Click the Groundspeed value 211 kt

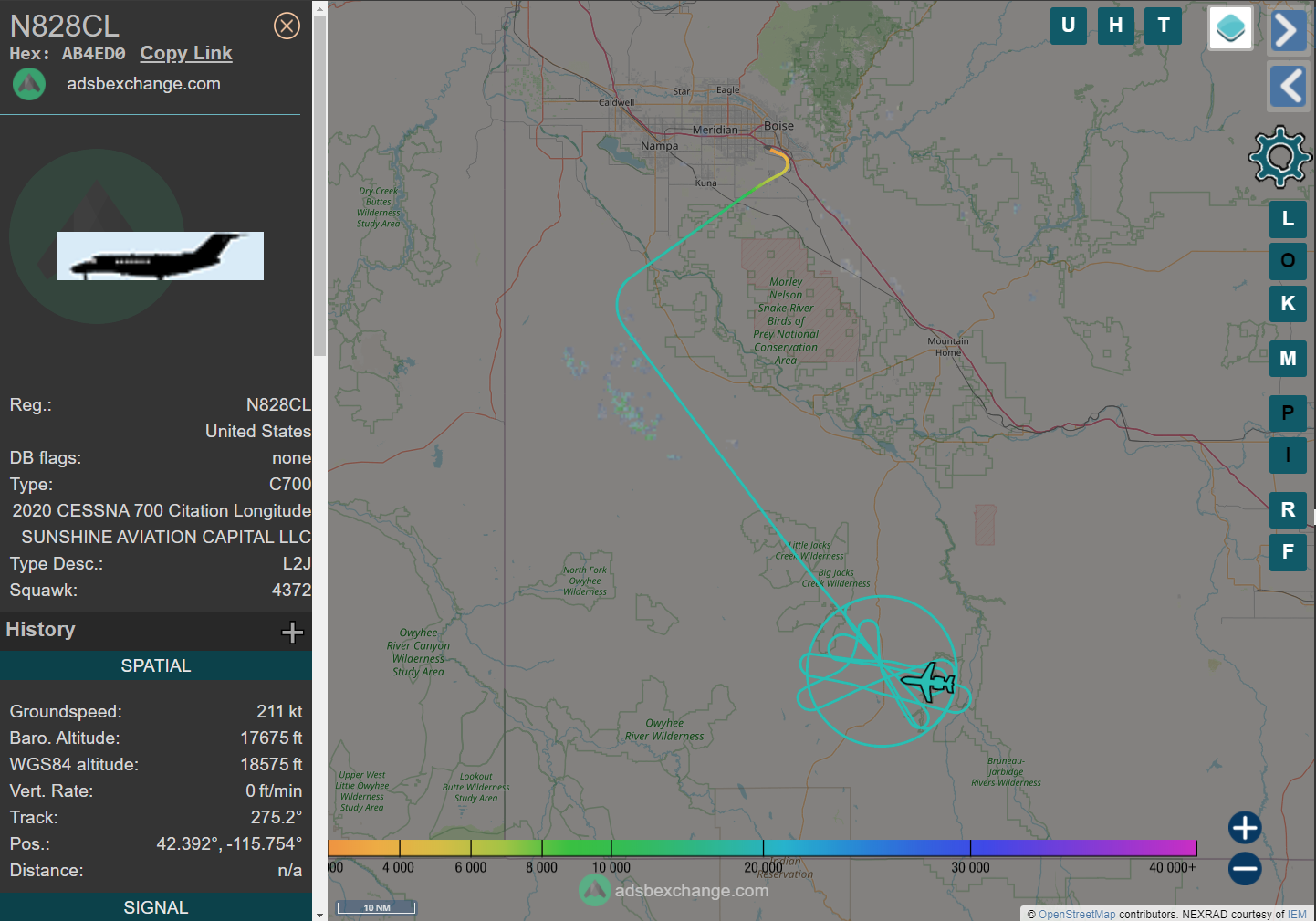coord(279,712)
